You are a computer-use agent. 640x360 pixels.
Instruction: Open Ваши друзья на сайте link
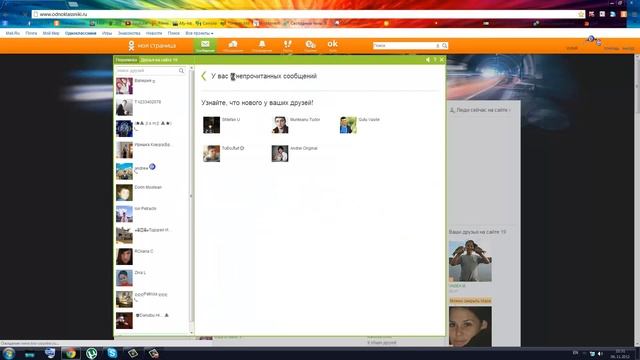click(478, 232)
